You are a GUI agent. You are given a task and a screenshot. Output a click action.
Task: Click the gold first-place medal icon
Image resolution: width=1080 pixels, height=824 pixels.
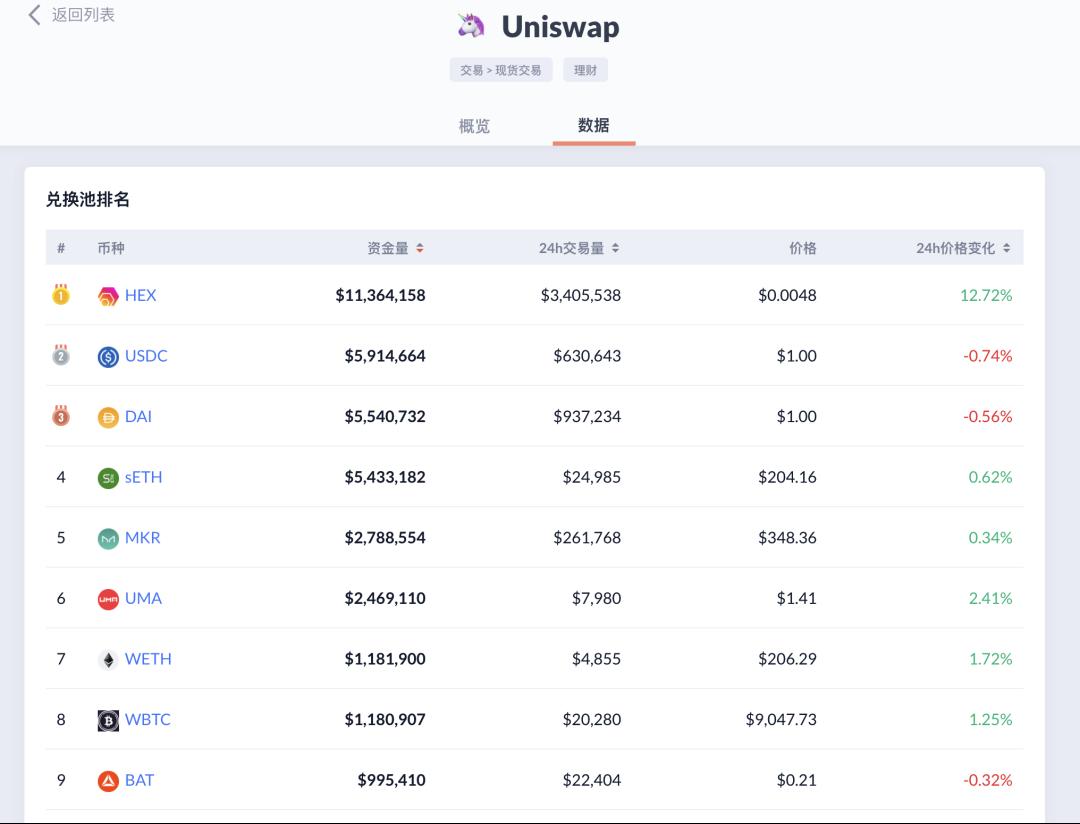[x=61, y=294]
